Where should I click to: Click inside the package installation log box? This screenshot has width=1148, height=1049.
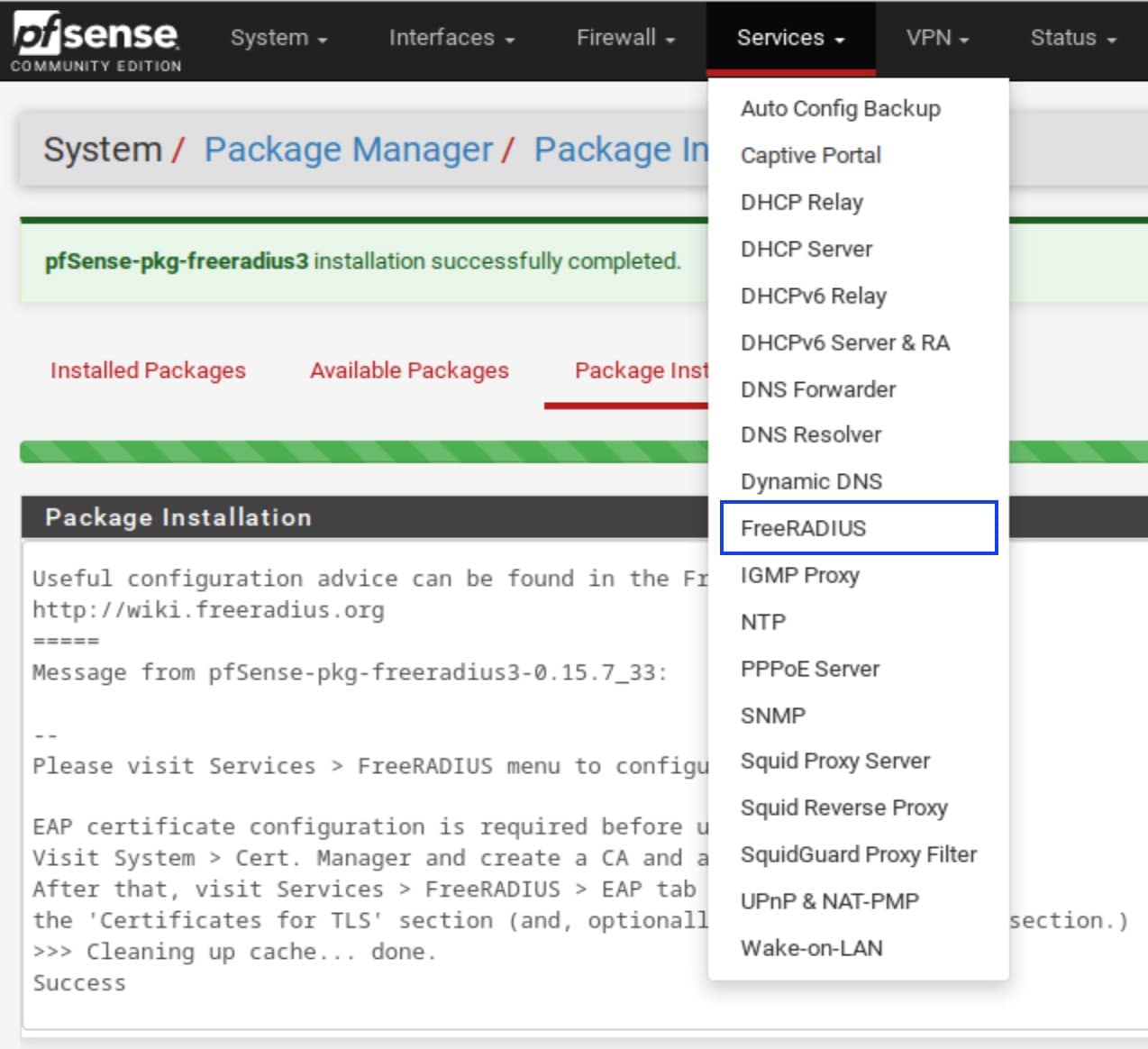pos(365,785)
